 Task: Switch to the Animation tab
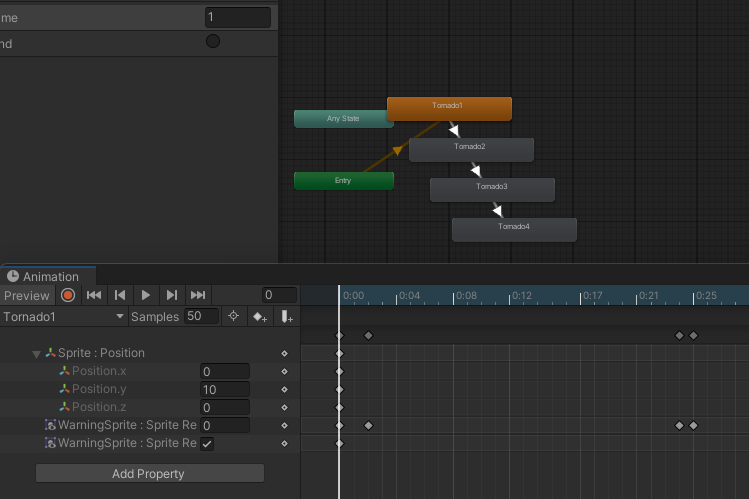coord(48,276)
